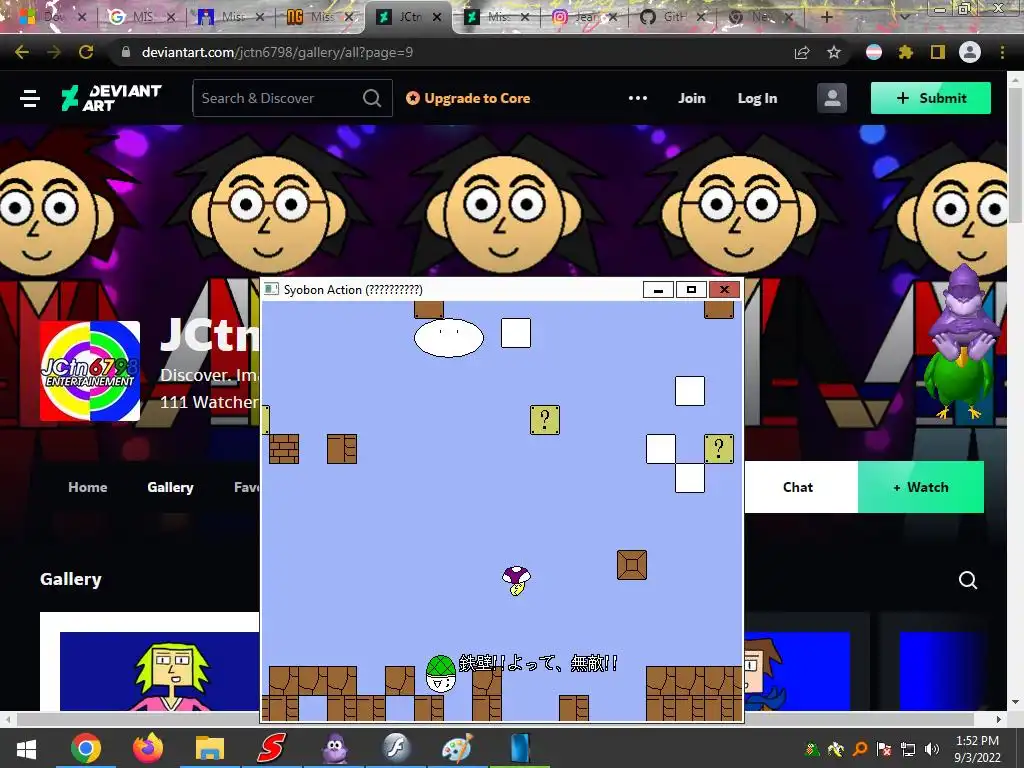Open the Chrome profile avatar
The height and width of the screenshot is (768, 1024).
click(970, 52)
